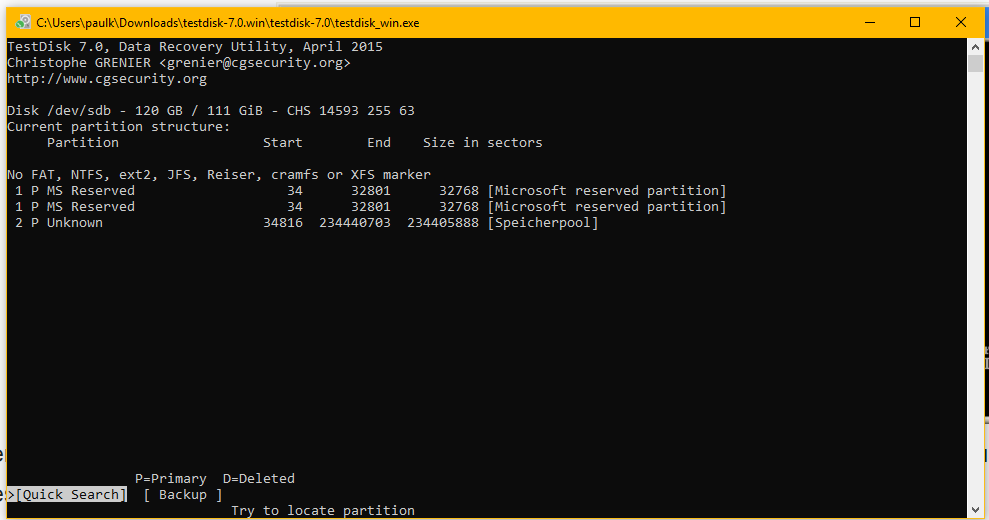Screen dimensions: 989x520
Task: Click the second MS Reserved partition row
Action: 366,207
